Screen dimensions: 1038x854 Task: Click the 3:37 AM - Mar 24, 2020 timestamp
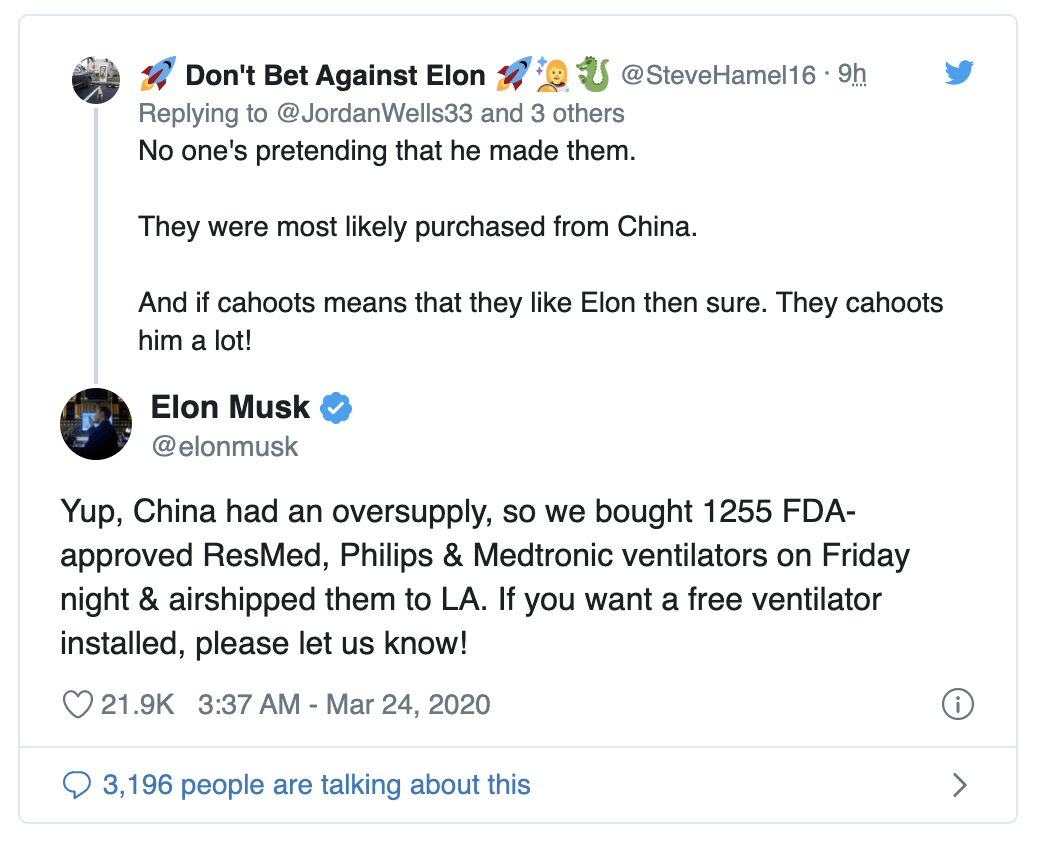coord(344,704)
